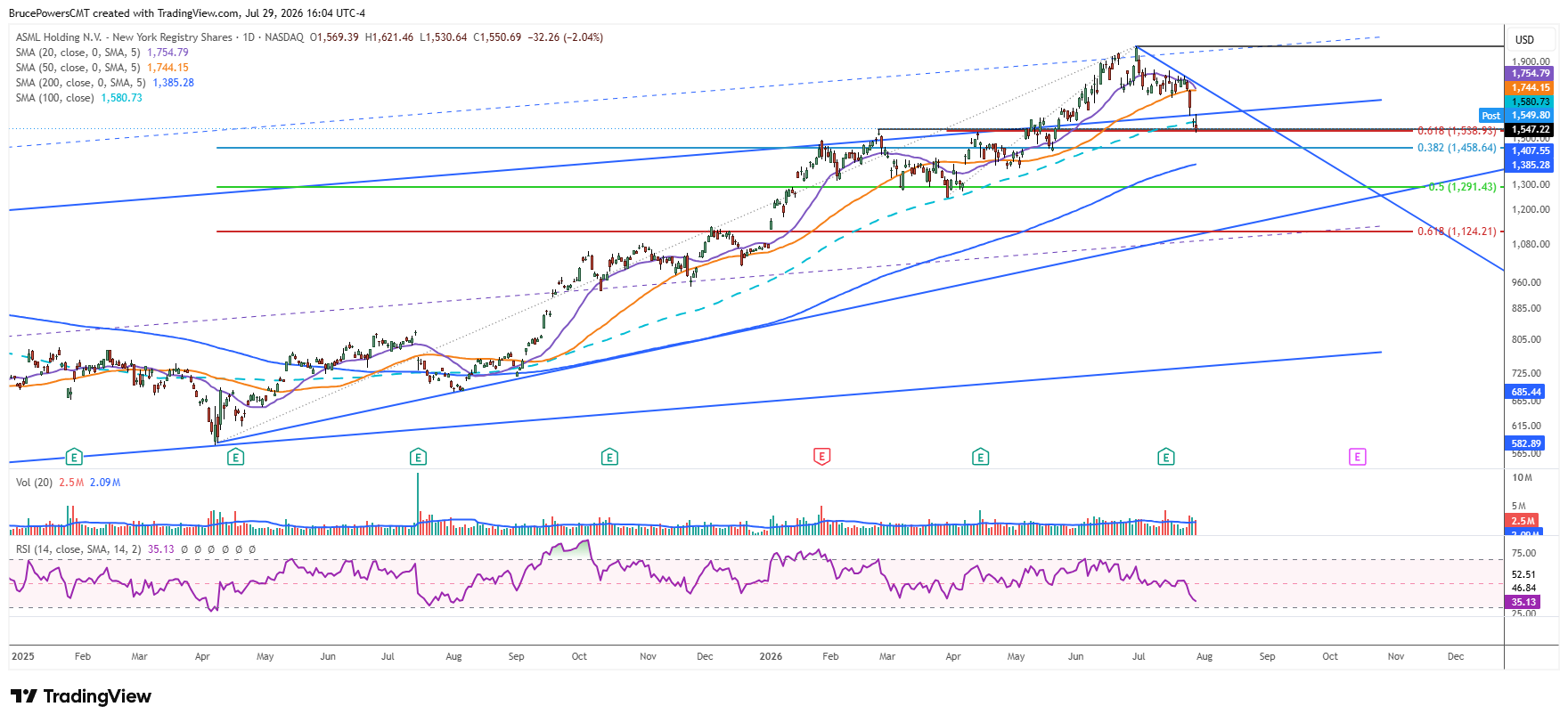Click the red 2.5M volume tag
1568x723 pixels.
point(1523,521)
